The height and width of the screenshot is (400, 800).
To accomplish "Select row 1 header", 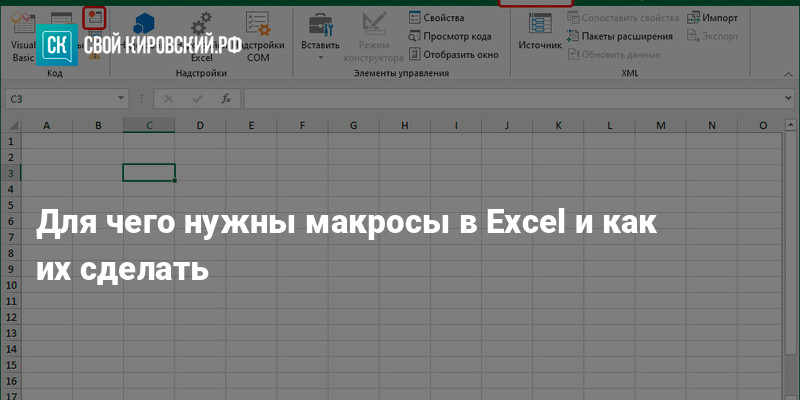I will [11, 141].
